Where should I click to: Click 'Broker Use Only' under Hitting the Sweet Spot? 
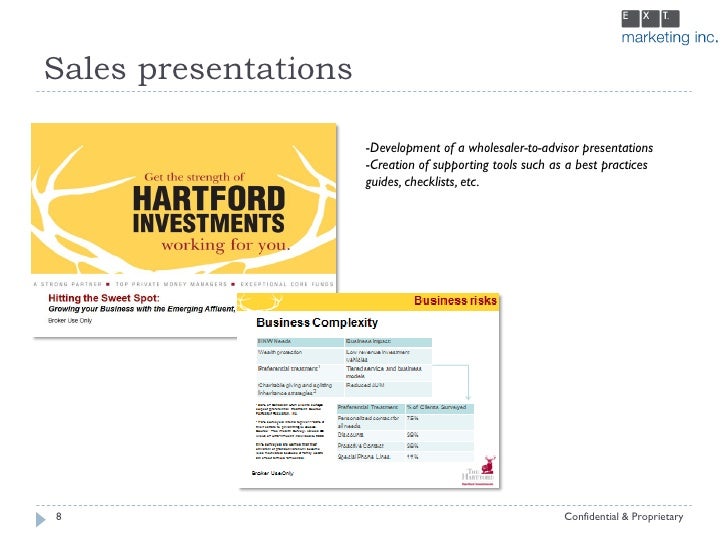tap(70, 320)
